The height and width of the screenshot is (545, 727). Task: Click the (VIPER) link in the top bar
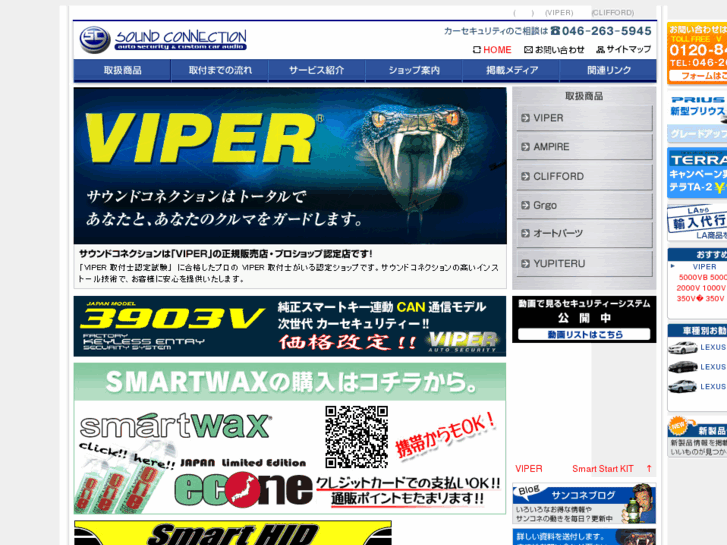(x=559, y=13)
